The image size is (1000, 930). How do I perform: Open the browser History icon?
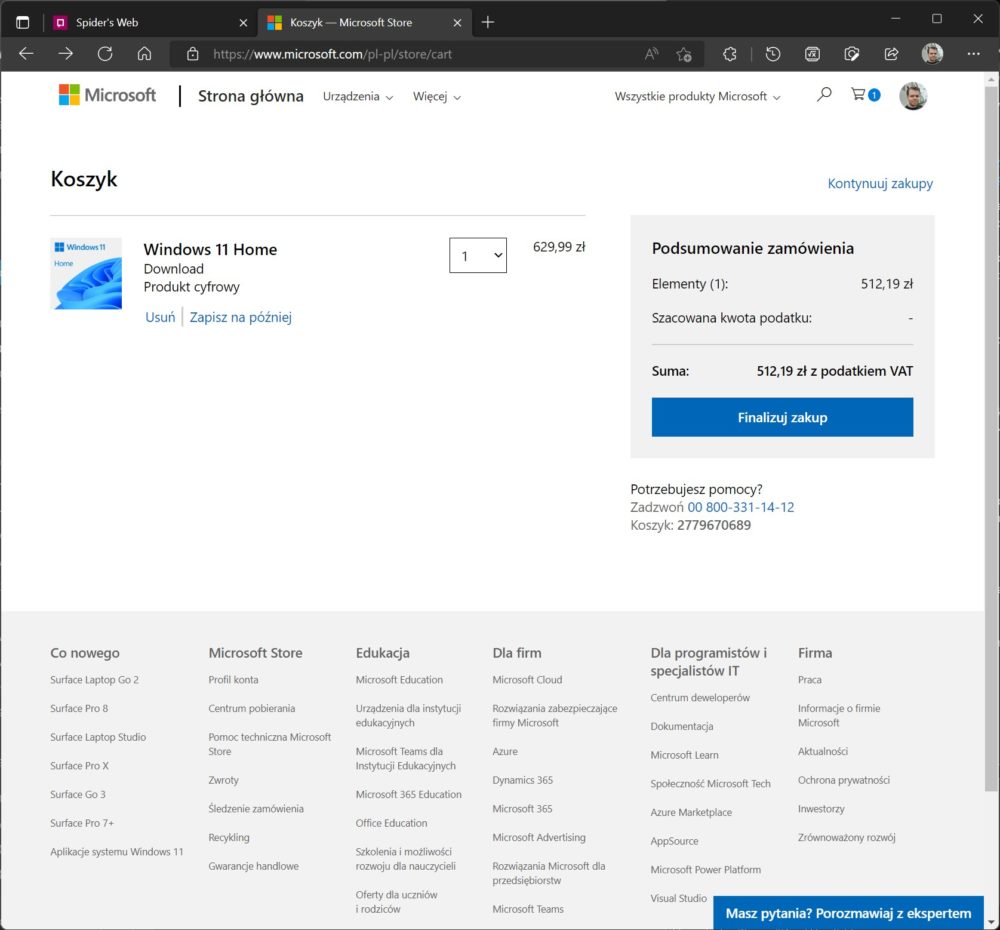click(x=773, y=54)
